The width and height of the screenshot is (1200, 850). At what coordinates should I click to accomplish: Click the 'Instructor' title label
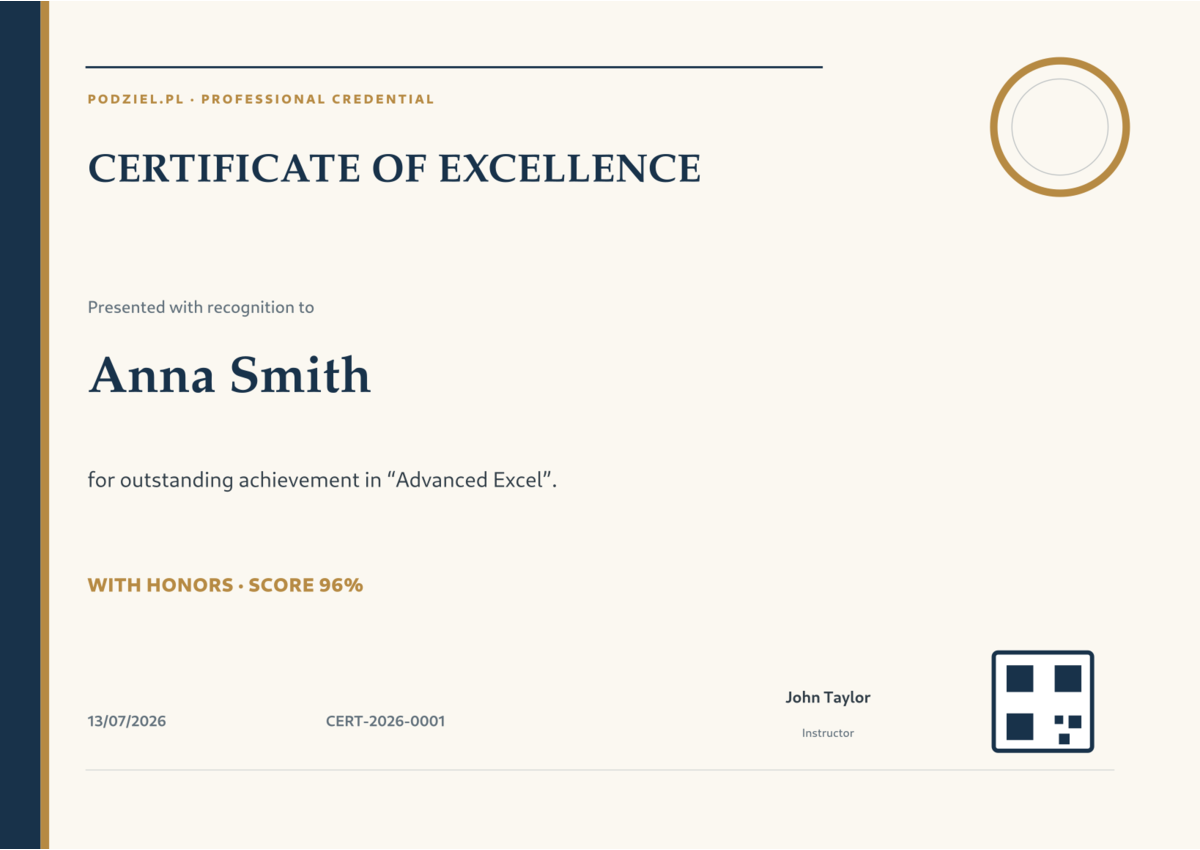pyautogui.click(x=828, y=733)
